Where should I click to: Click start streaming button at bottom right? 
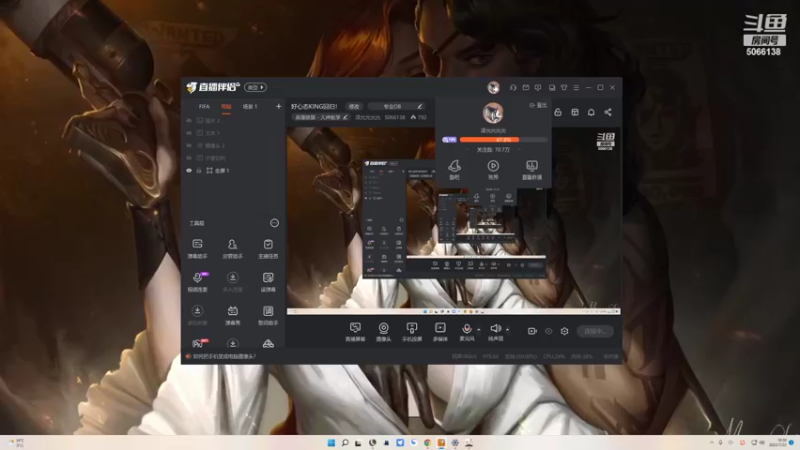tap(595, 331)
